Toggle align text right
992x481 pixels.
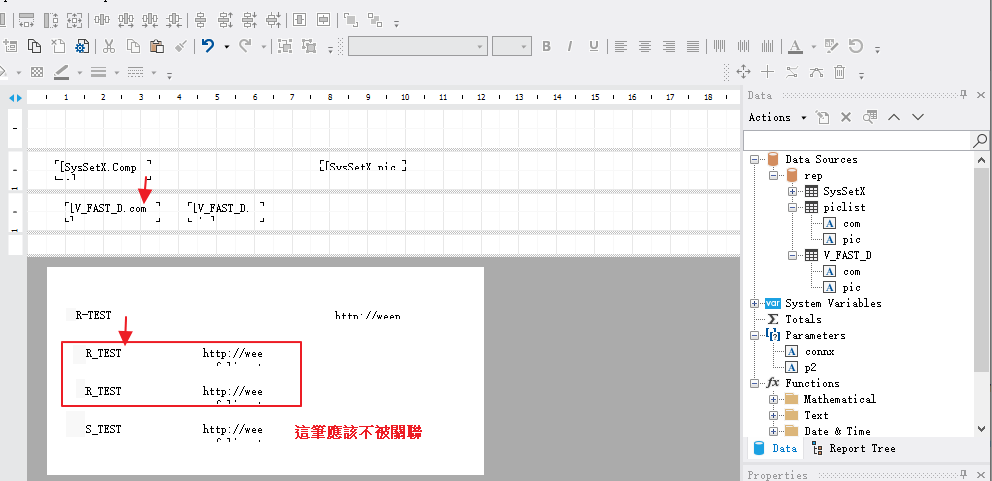[669, 46]
